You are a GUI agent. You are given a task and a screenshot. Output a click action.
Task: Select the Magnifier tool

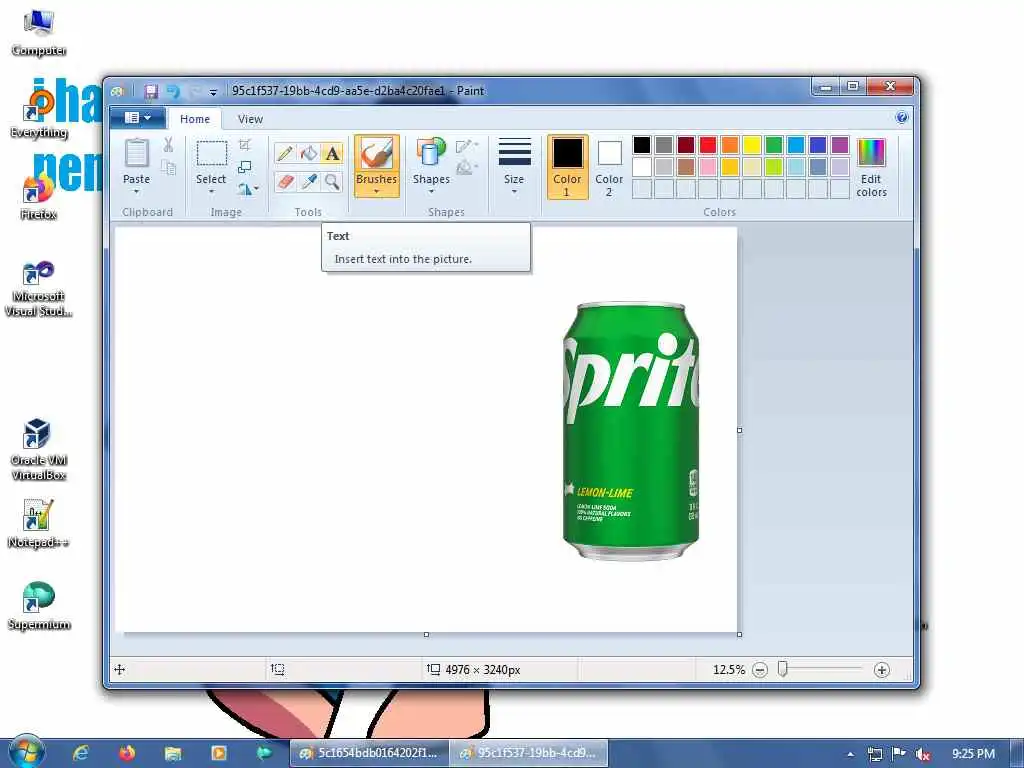332,181
